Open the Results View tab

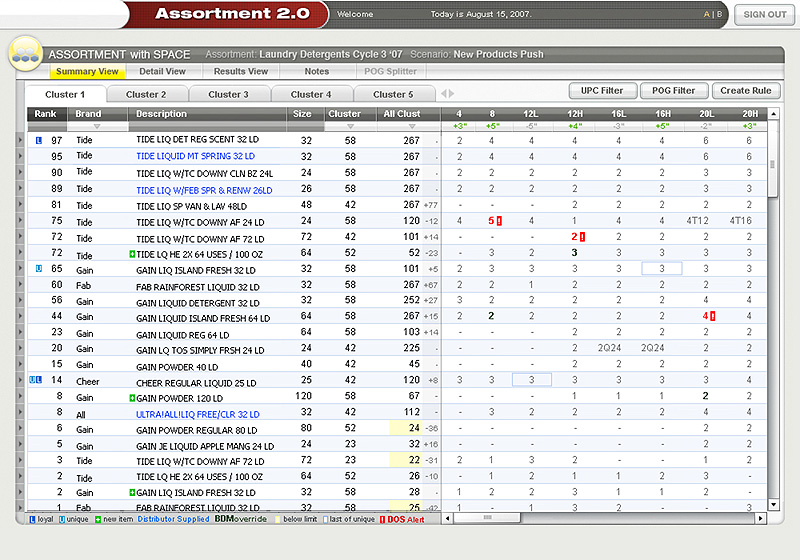241,71
